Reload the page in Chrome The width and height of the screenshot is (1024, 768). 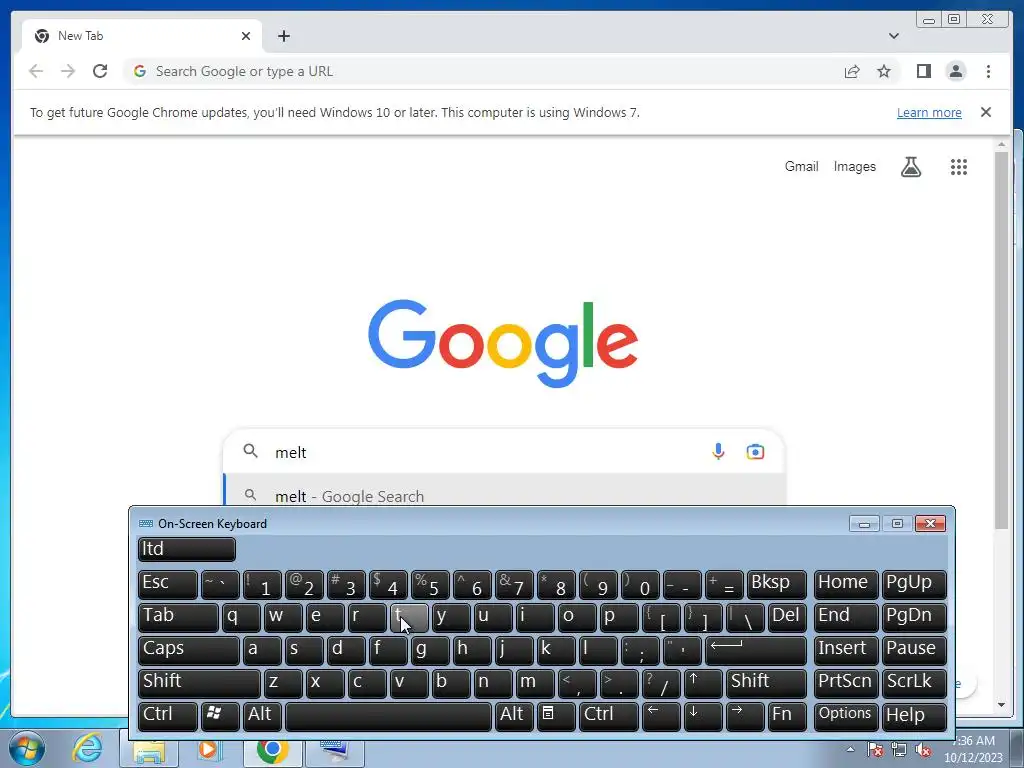(x=100, y=71)
